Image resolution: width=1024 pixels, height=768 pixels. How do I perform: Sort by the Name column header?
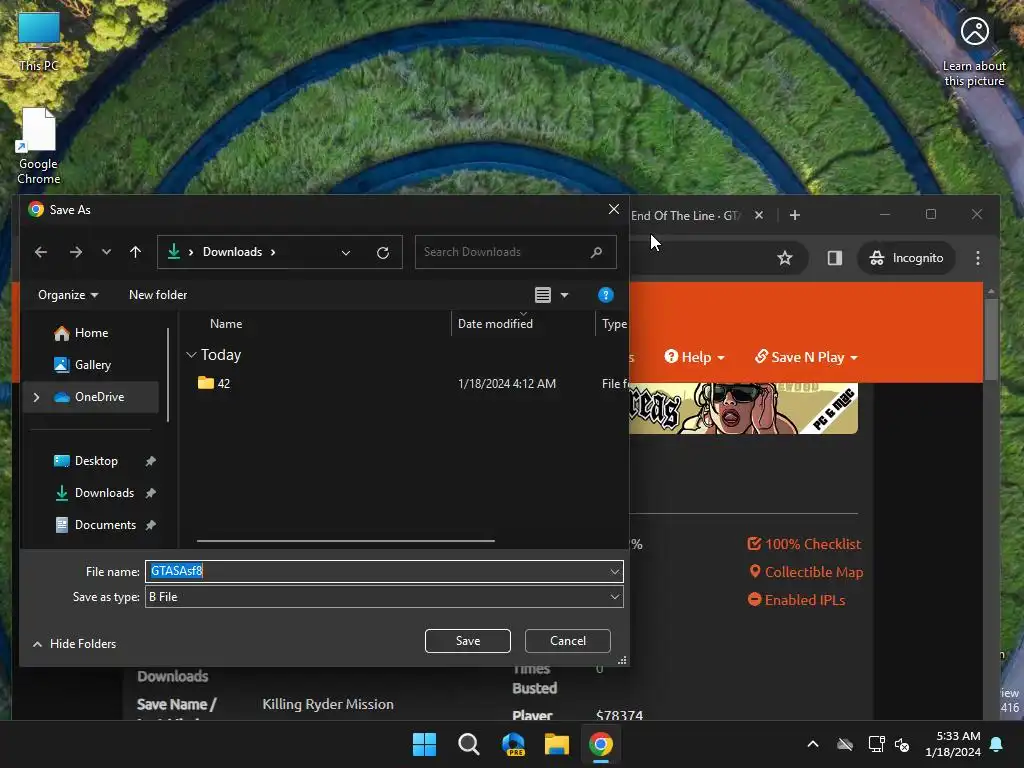(226, 324)
